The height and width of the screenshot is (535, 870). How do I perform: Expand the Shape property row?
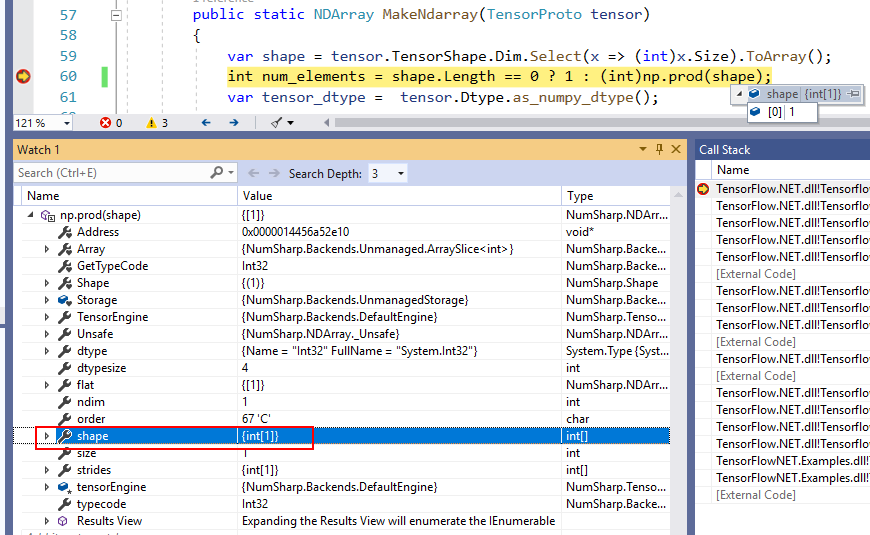click(47, 283)
